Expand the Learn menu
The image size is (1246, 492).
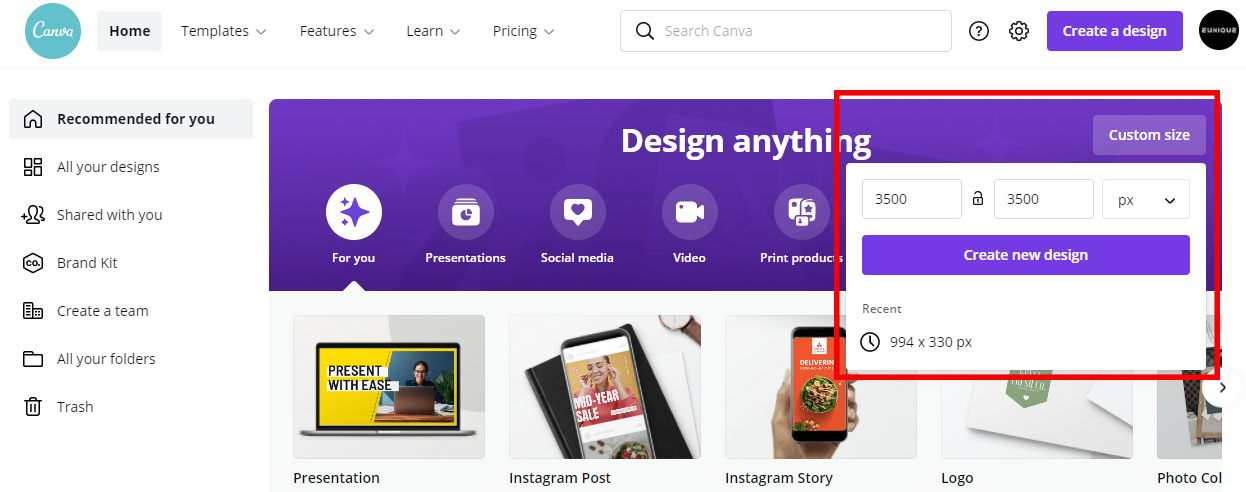coord(433,31)
